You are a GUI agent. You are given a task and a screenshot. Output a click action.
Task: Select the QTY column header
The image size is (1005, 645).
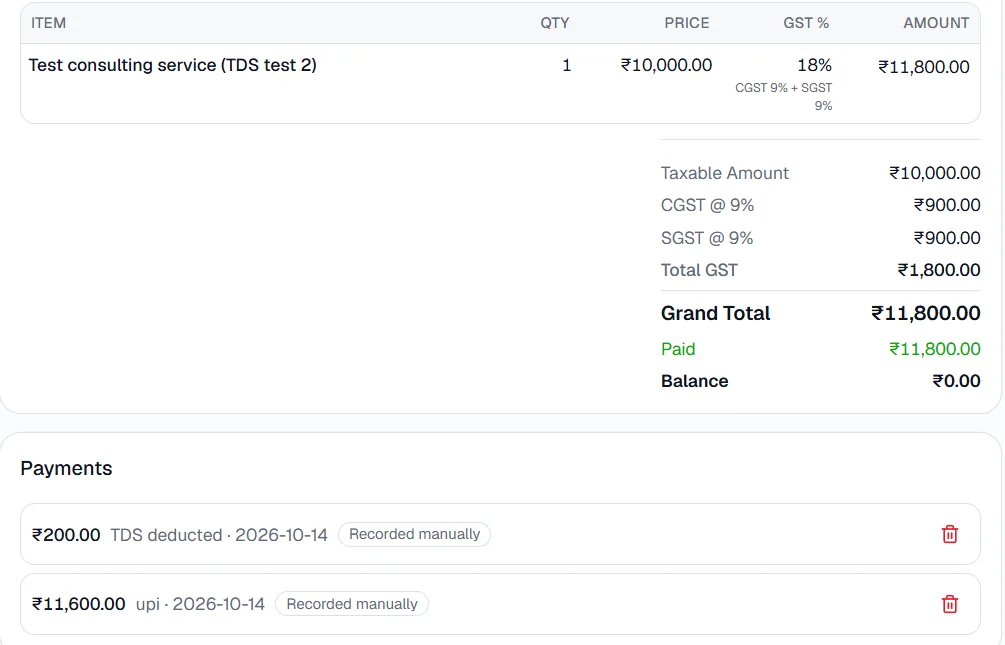(554, 23)
